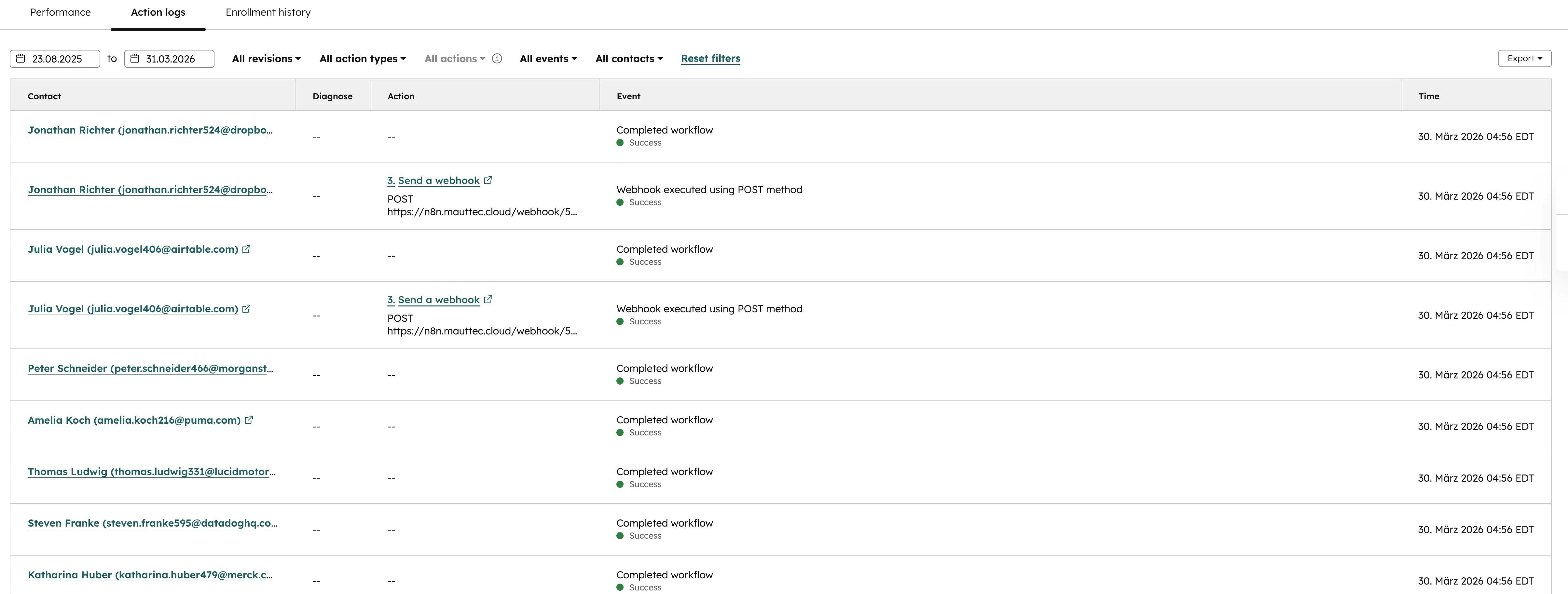
Task: Open the end date calendar picker
Action: pos(135,59)
